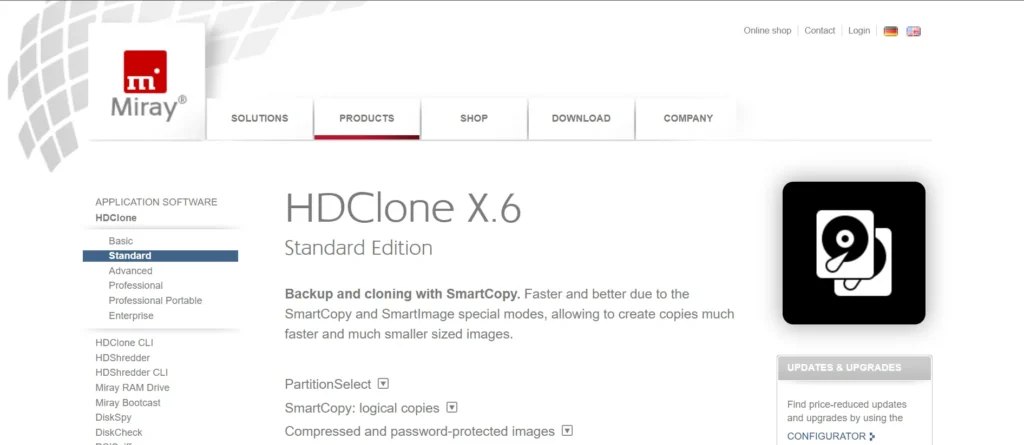The width and height of the screenshot is (1024, 445).
Task: Expand the PartitionSelect details
Action: tap(383, 384)
